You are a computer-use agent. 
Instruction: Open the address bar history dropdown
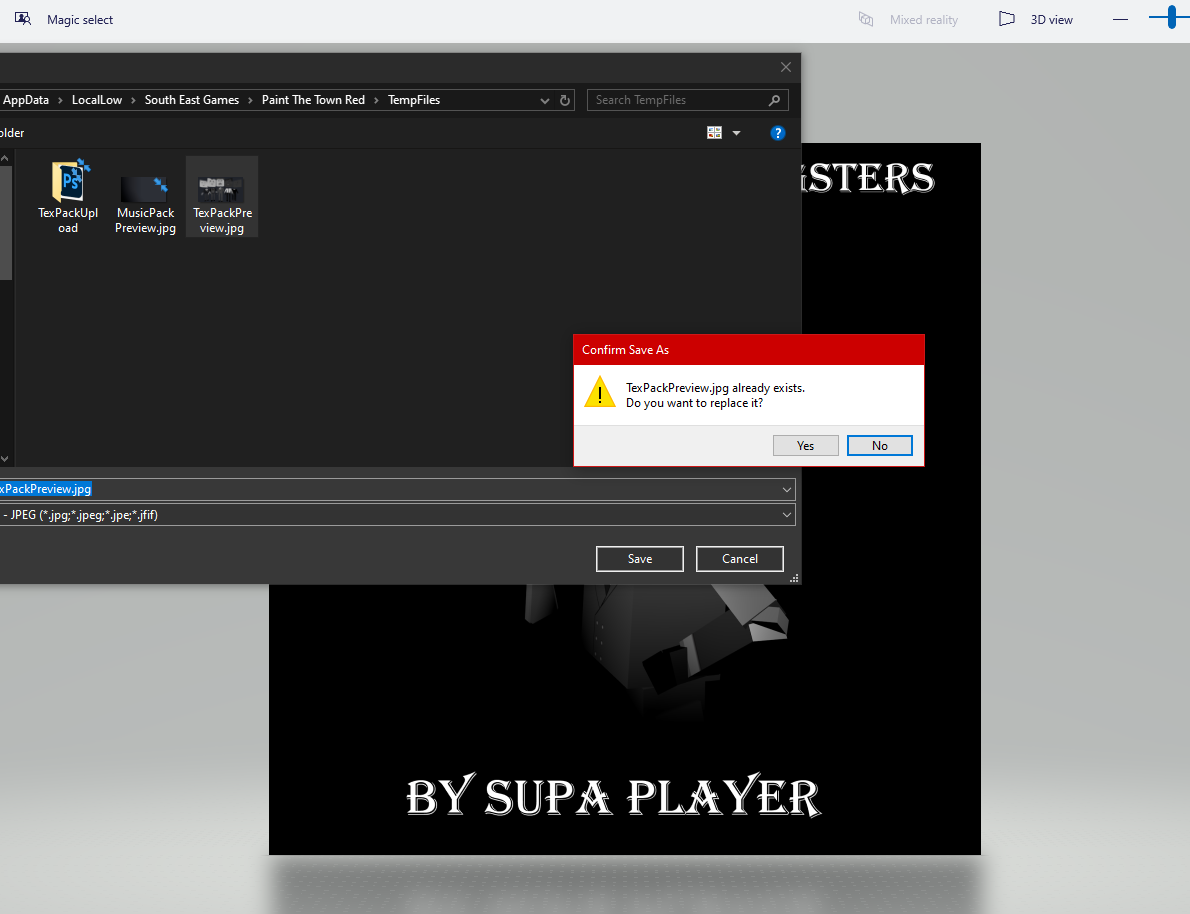coord(544,100)
